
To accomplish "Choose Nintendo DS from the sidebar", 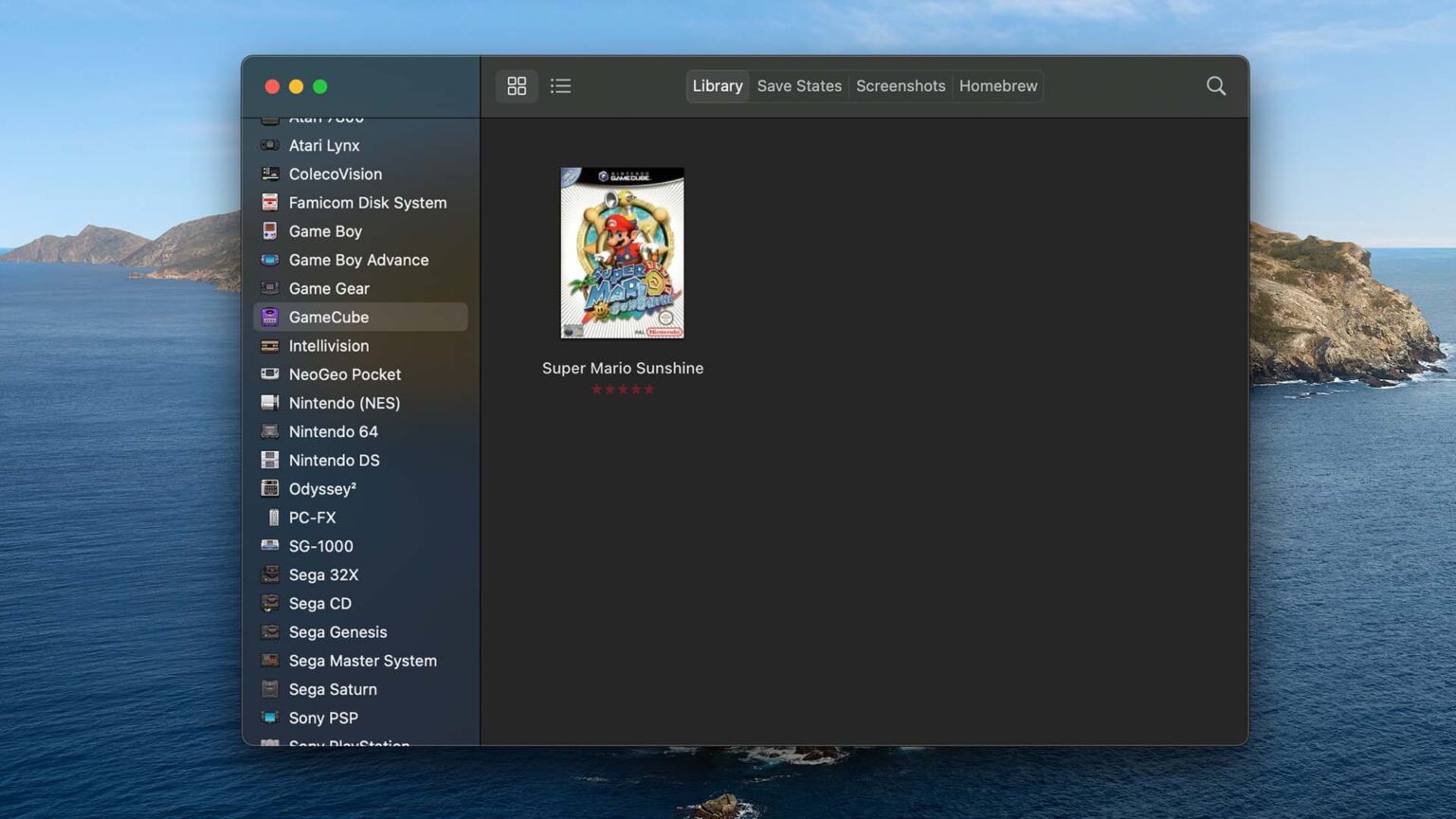I will (x=334, y=461).
